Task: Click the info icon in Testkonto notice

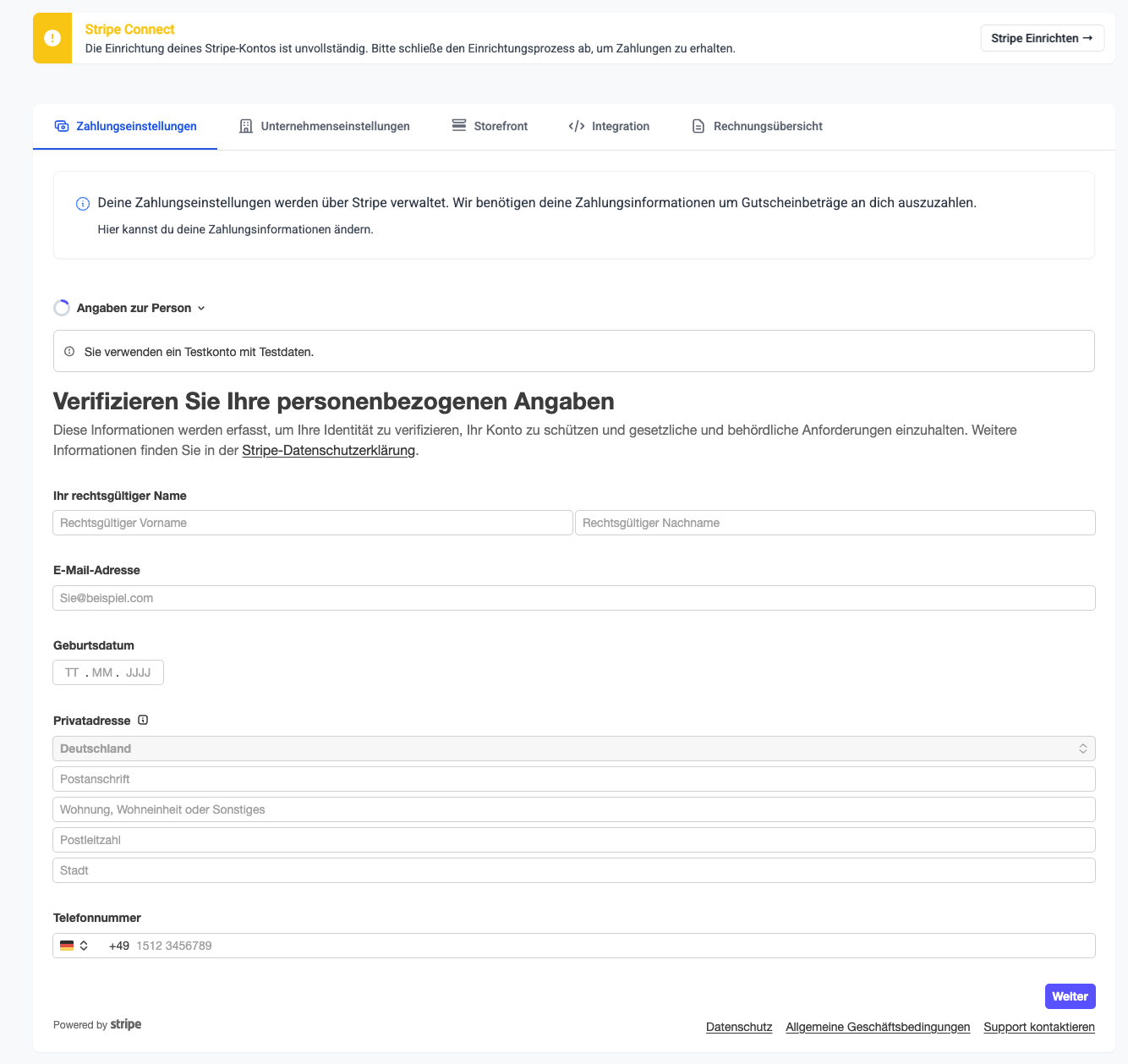Action: click(x=69, y=351)
